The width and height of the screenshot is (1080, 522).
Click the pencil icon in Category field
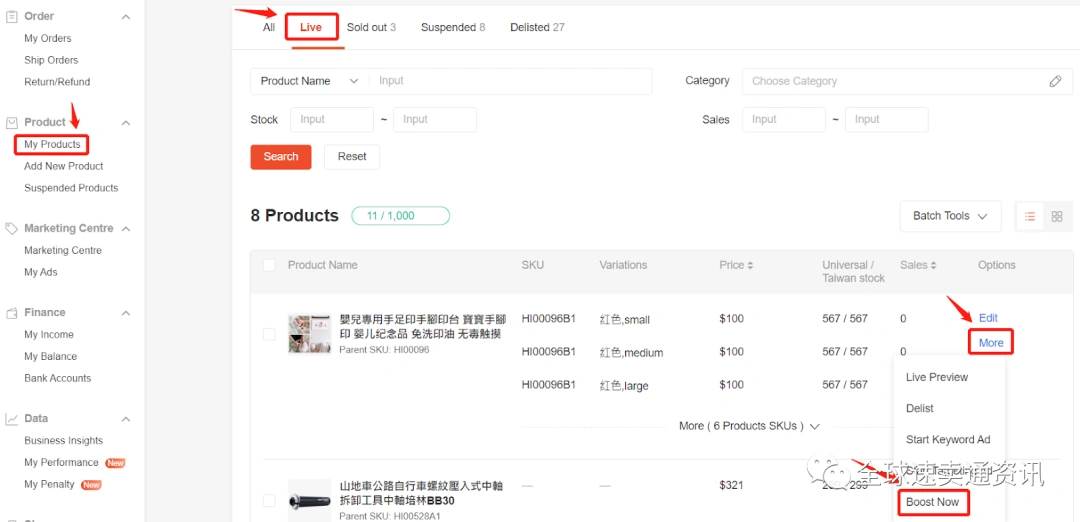pyautogui.click(x=1055, y=81)
